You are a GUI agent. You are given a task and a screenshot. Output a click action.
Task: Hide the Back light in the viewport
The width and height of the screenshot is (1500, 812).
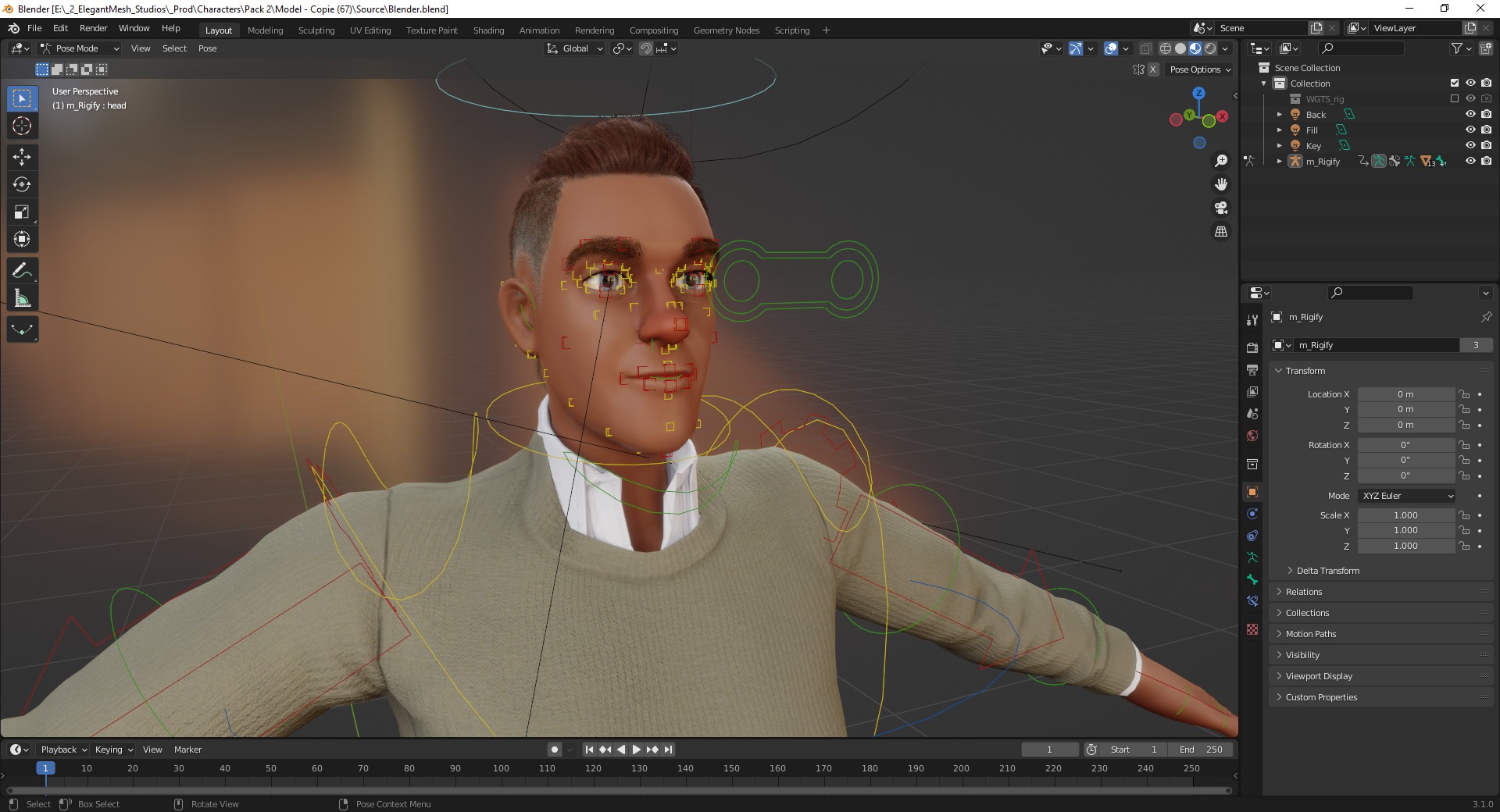(x=1470, y=114)
